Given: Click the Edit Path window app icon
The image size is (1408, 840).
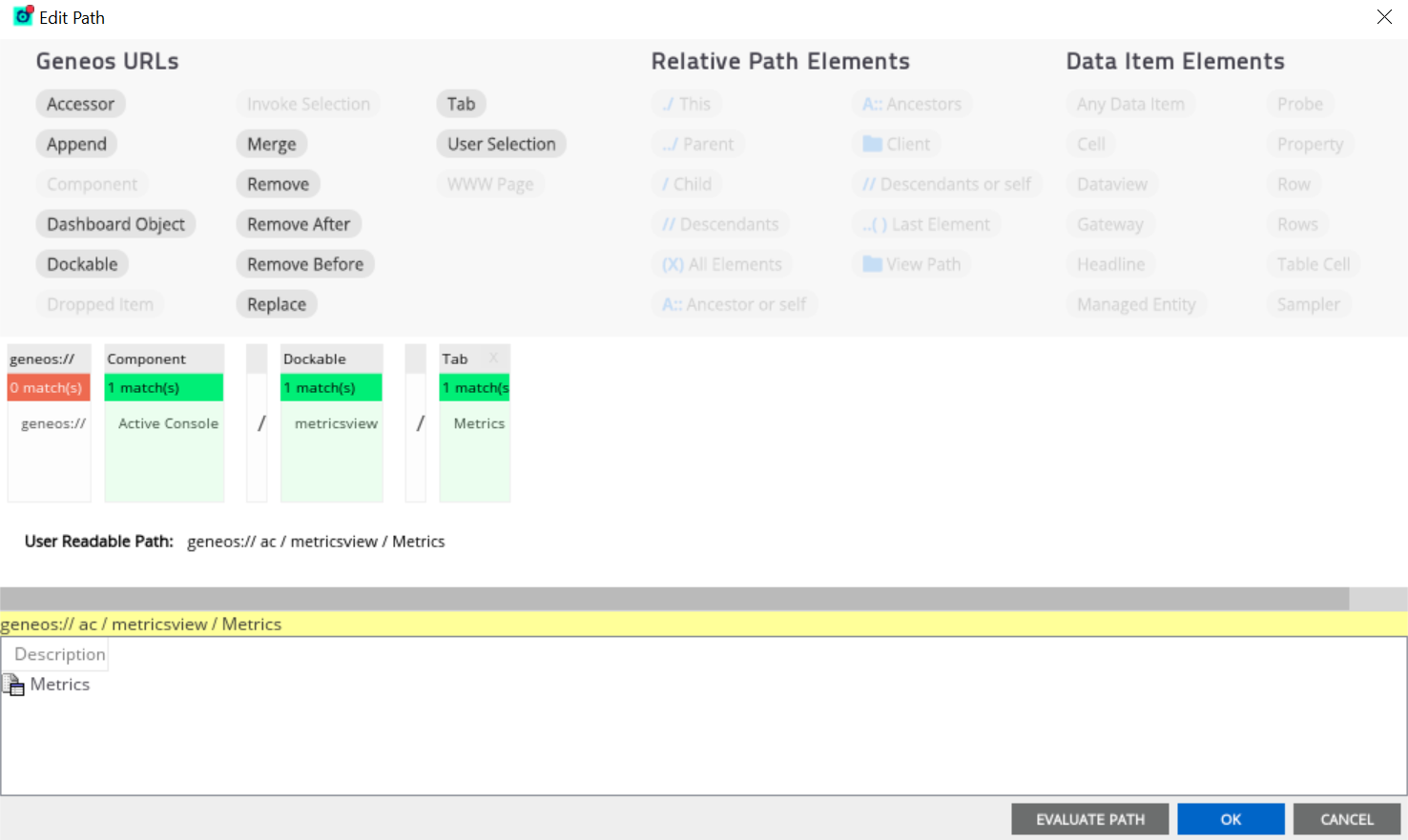Looking at the screenshot, I should (x=23, y=16).
